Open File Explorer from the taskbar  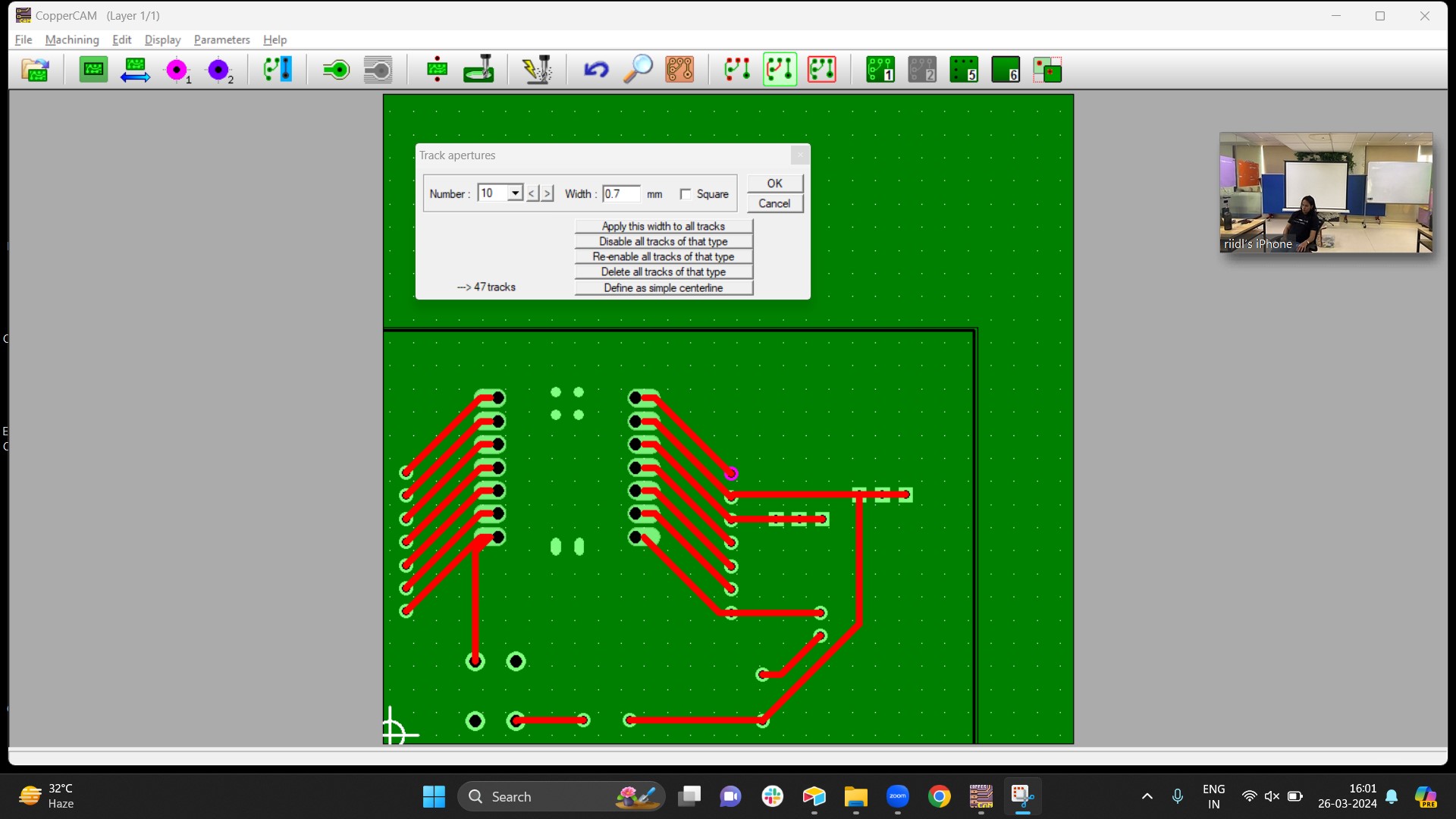click(x=855, y=796)
